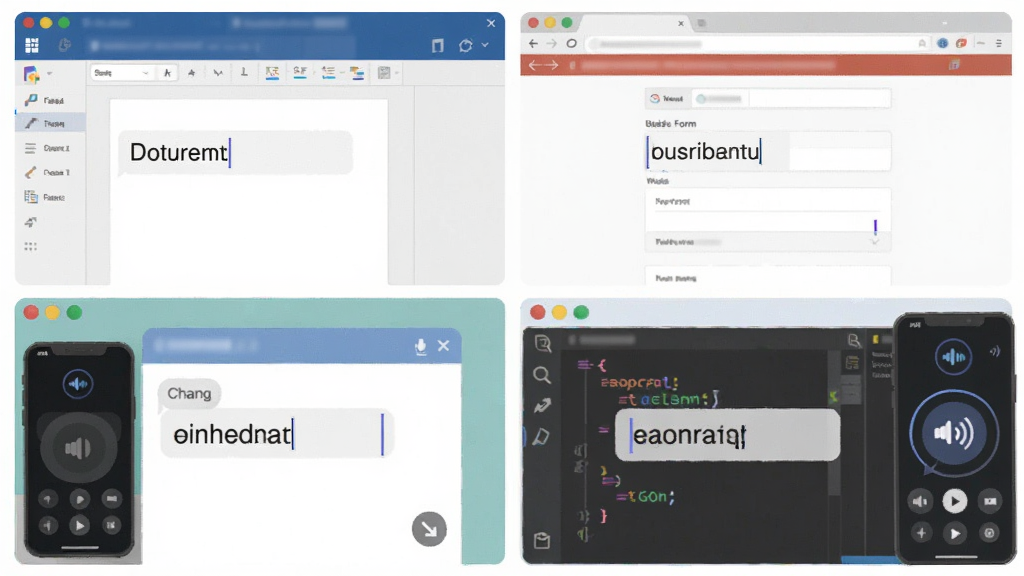Select the pen tool in document sidebar
This screenshot has height=576, width=1024.
pos(50,123)
